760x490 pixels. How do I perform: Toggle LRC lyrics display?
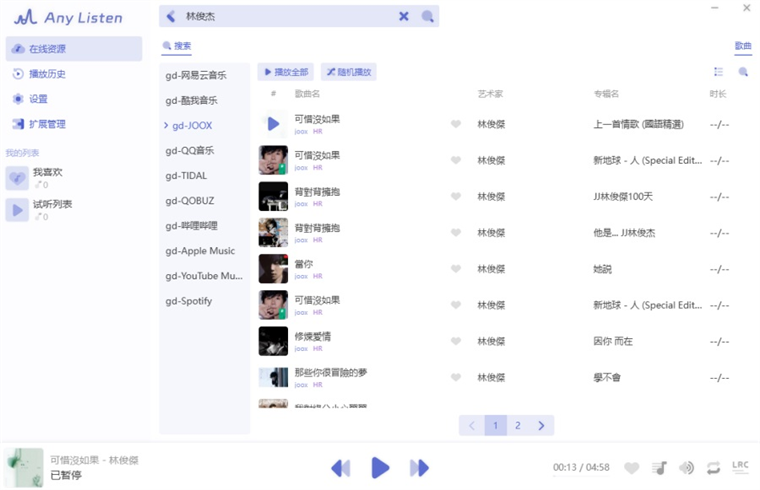740,466
